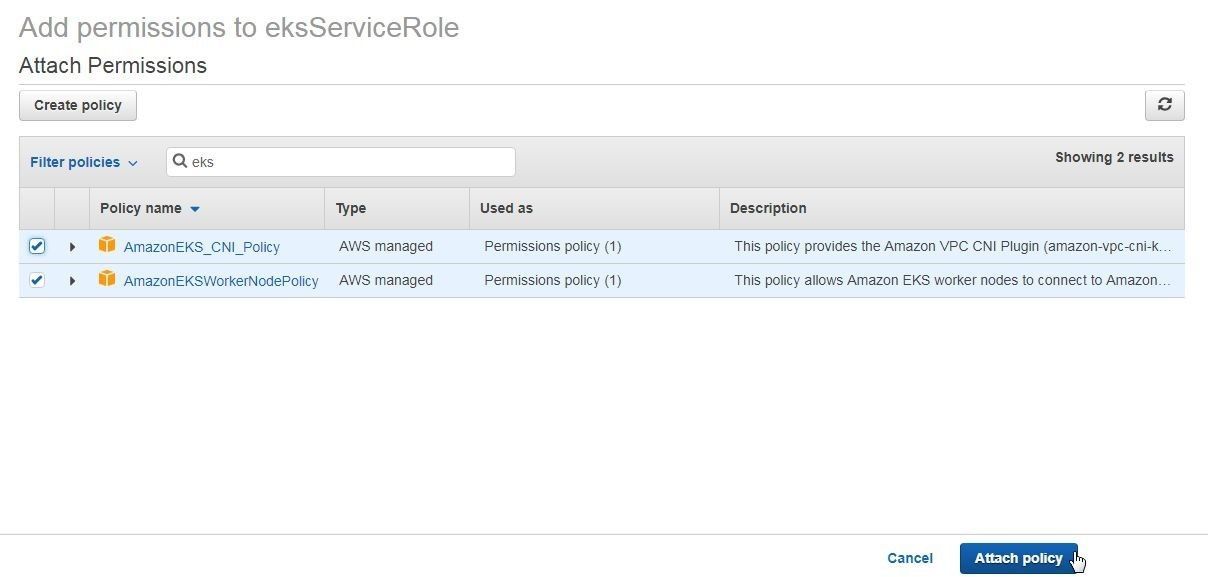Click the orange box icon beside AmazonEKSWorkerNodePolicy
1208x577 pixels.
(x=107, y=279)
